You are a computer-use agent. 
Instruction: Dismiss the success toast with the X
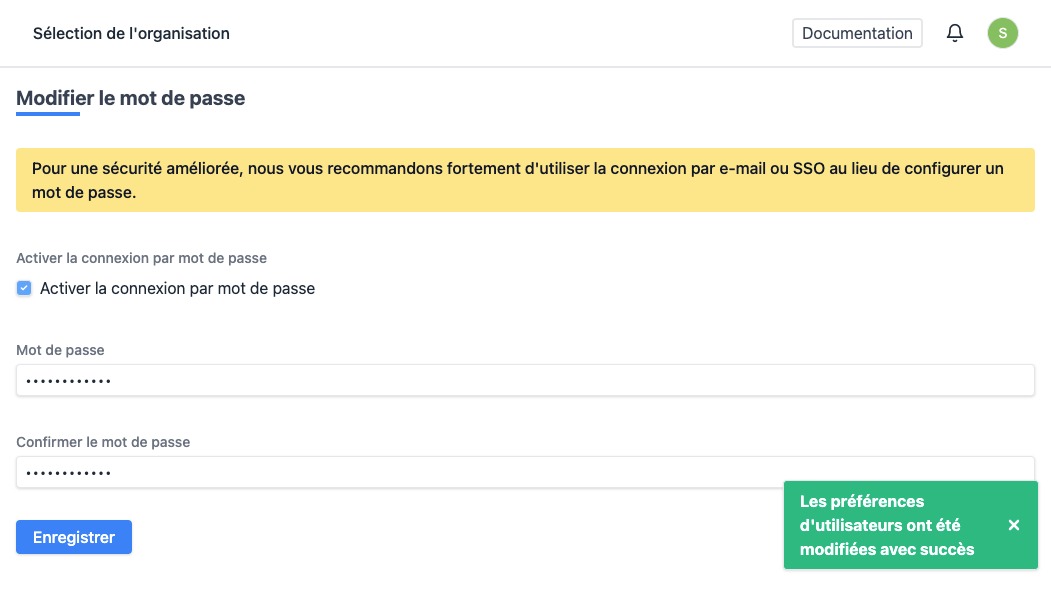pyautogui.click(x=1014, y=525)
